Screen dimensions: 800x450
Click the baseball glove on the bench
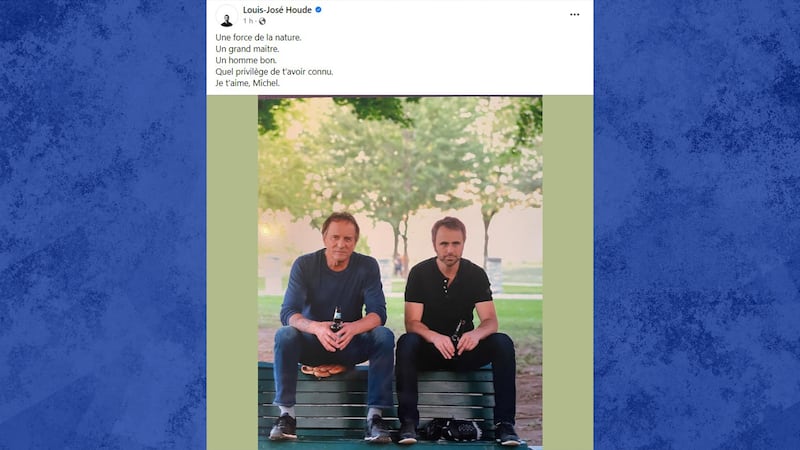point(323,370)
